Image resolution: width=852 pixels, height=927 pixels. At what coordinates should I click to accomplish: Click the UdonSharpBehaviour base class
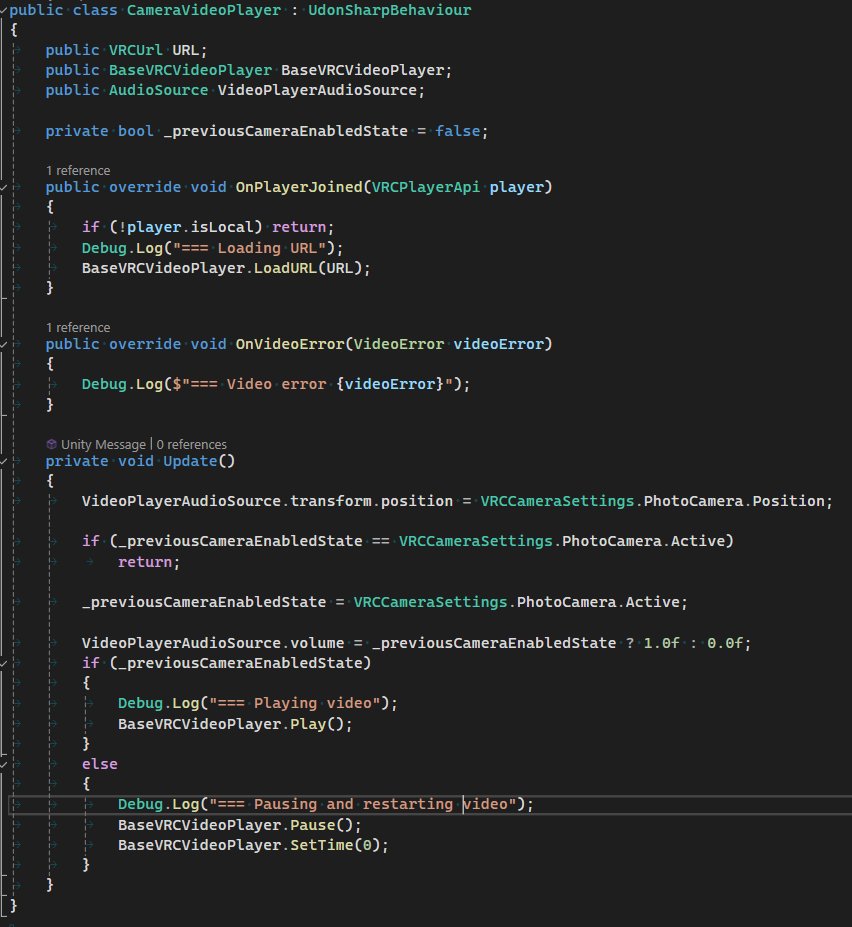tap(390, 10)
